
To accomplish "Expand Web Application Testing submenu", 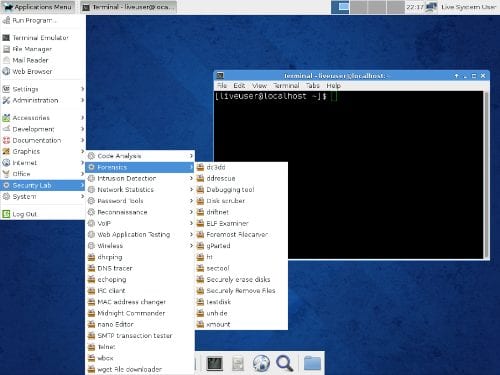I will (140, 234).
